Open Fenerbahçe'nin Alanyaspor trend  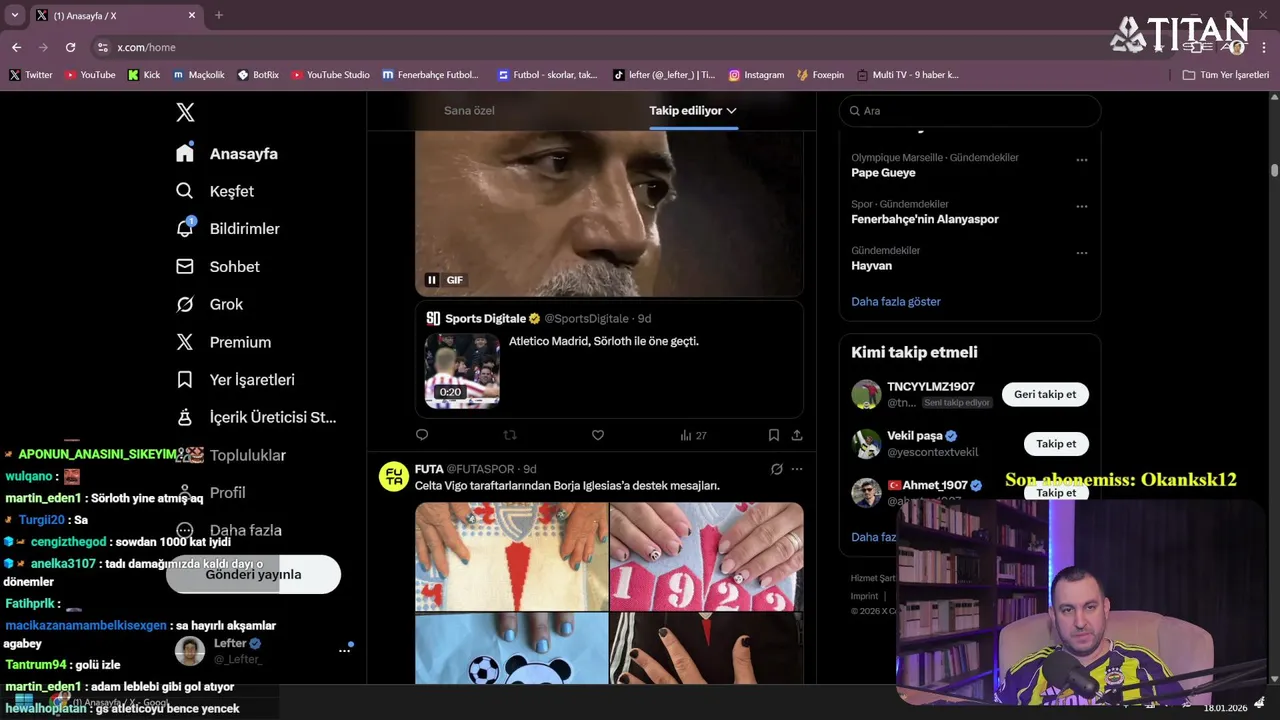[925, 219]
